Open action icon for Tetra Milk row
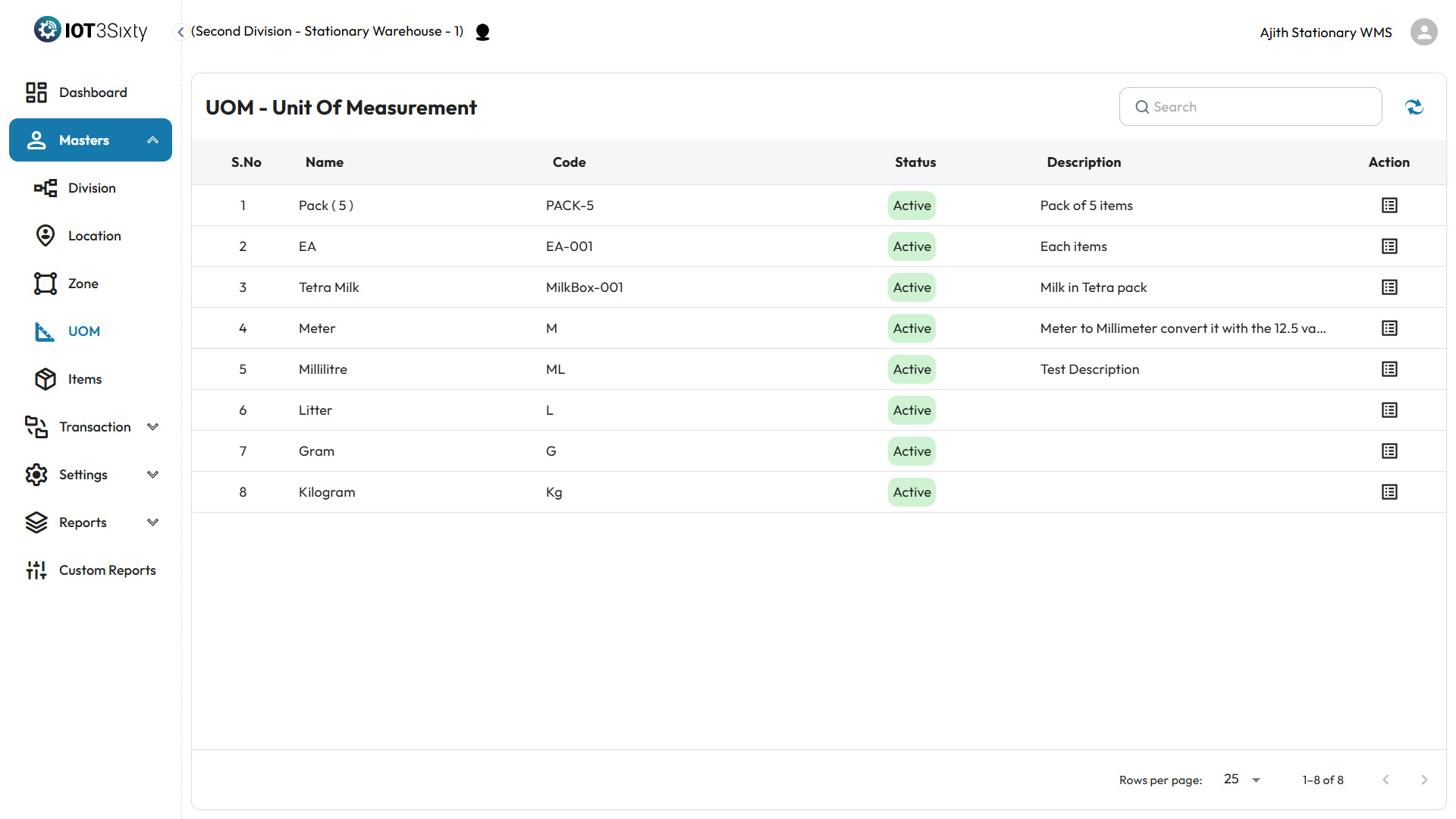 coord(1389,287)
